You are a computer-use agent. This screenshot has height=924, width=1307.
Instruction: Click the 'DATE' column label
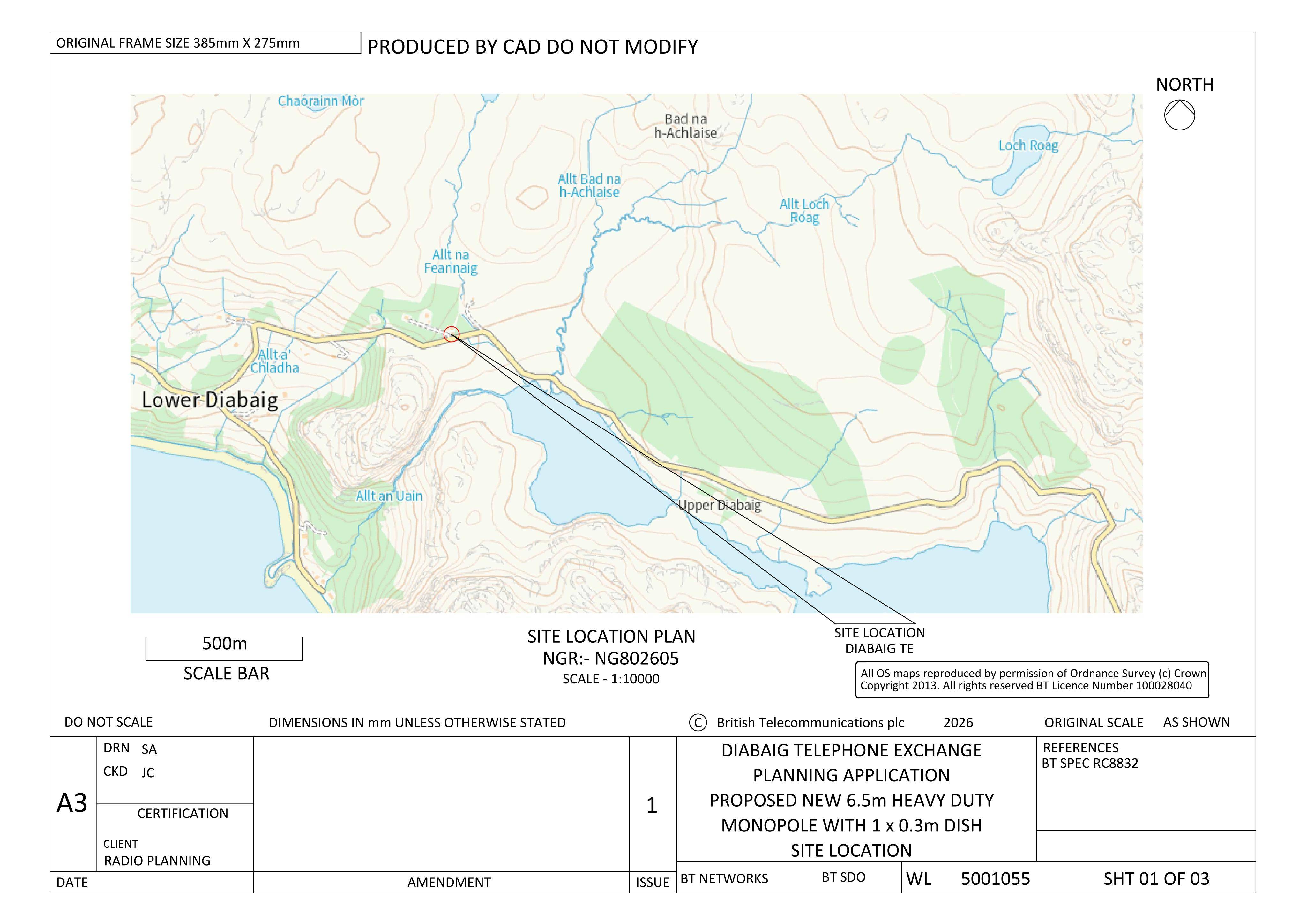(x=72, y=883)
